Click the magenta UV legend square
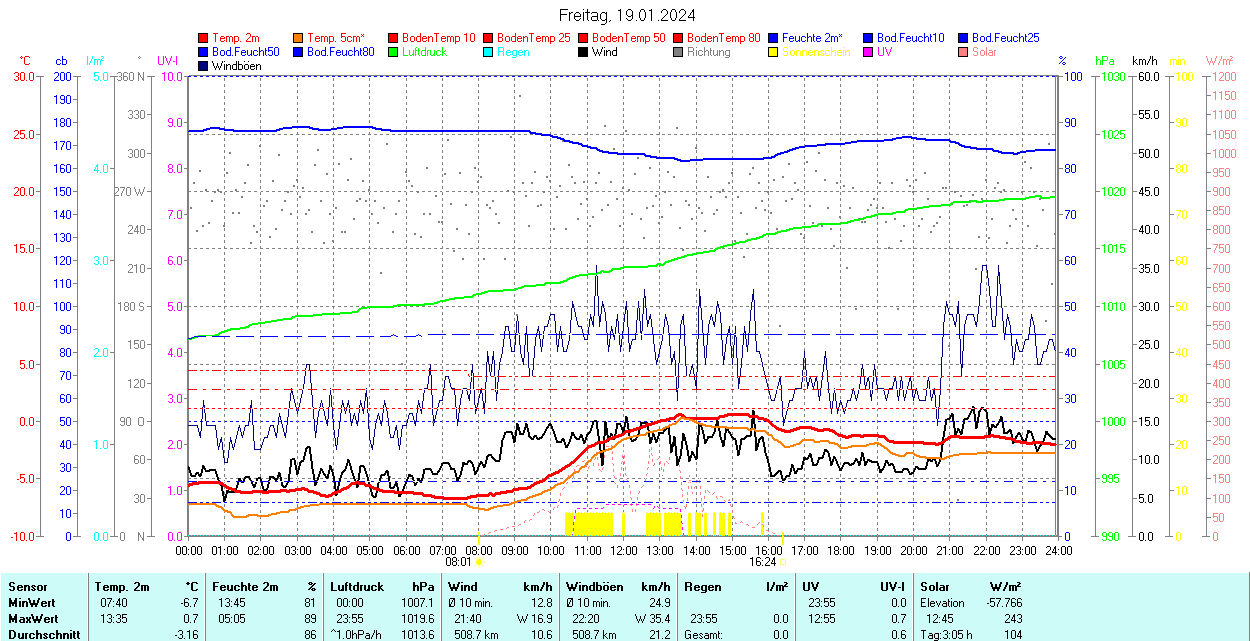The height and width of the screenshot is (641, 1250). tap(869, 52)
